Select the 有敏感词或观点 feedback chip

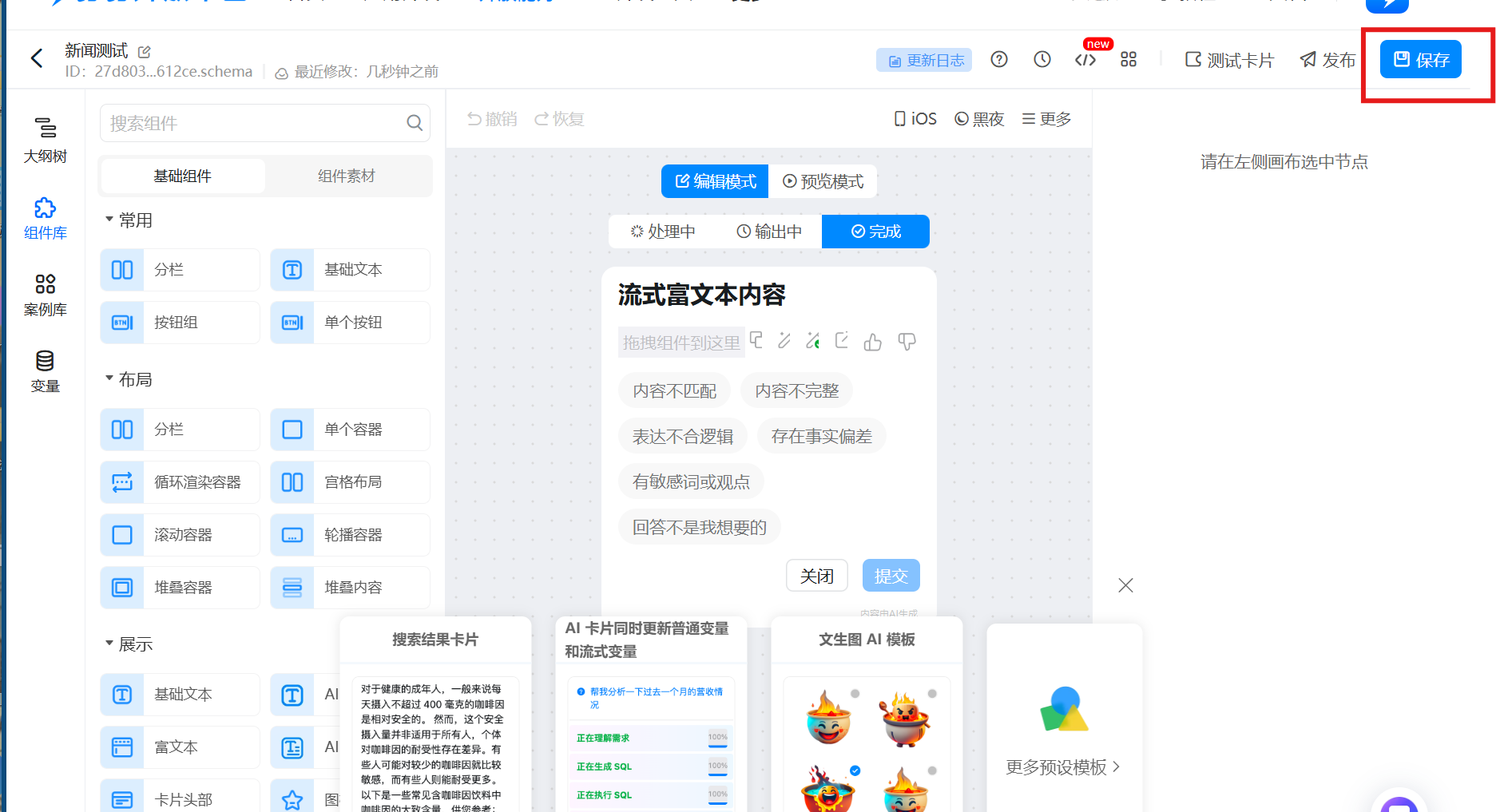[691, 481]
